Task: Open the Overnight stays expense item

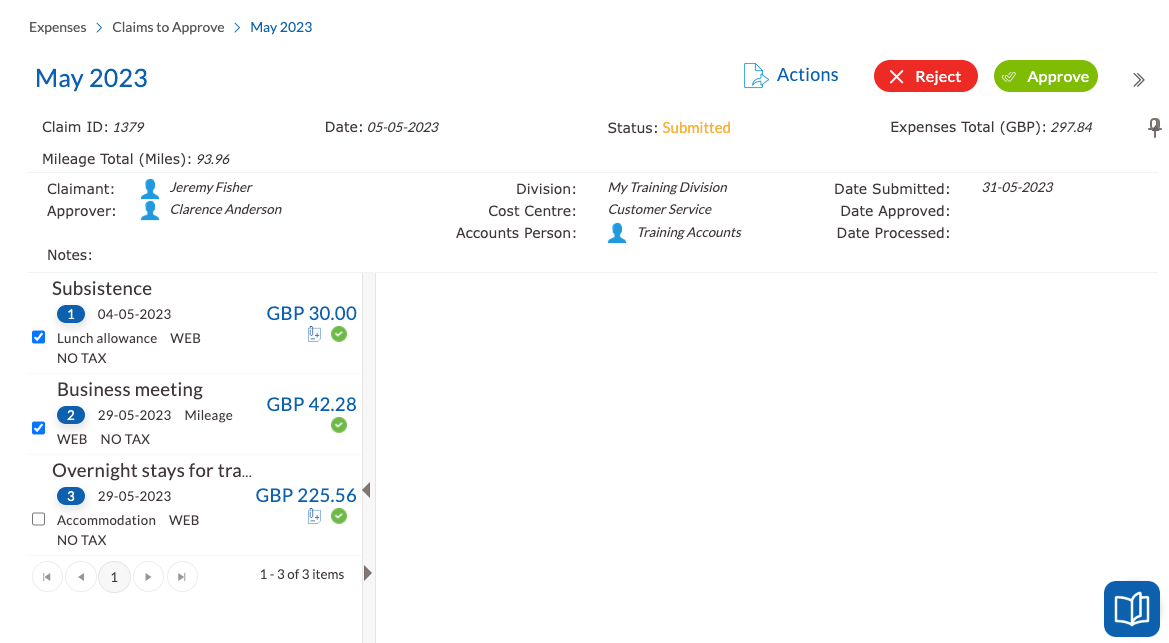Action: point(152,471)
